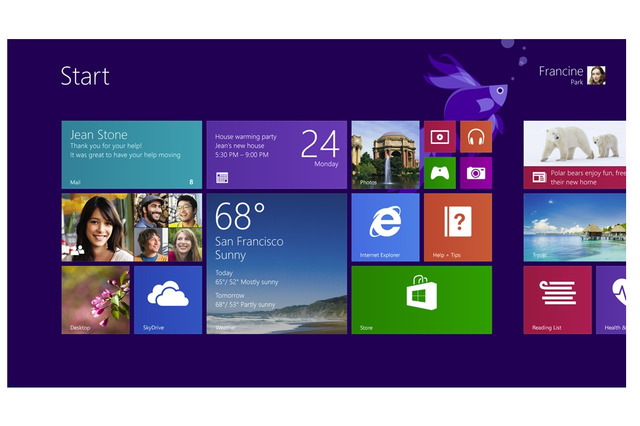Open the Weather tile for San Francisco
The width and height of the screenshot is (640, 426).
276,263
